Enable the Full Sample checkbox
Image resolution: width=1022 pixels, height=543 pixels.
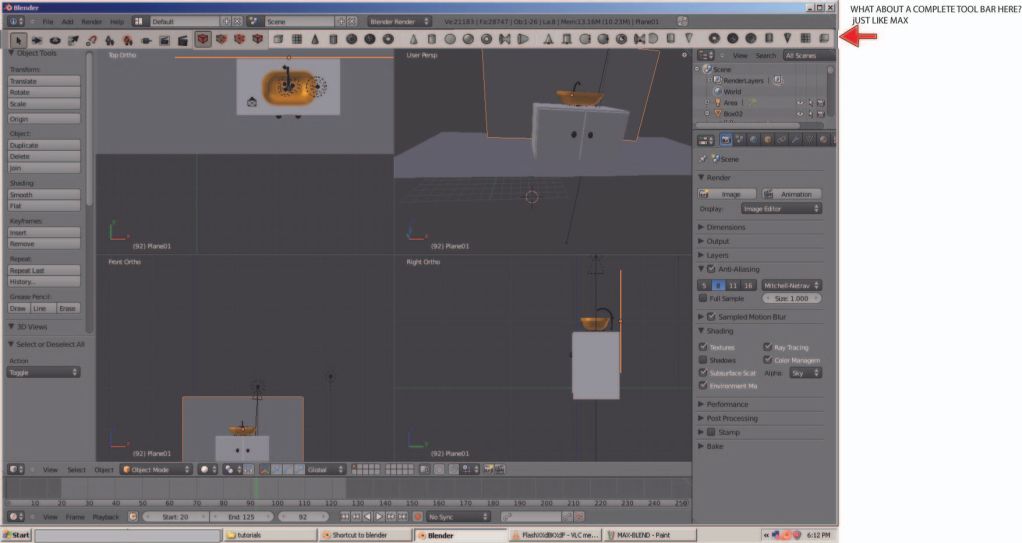tap(703, 298)
